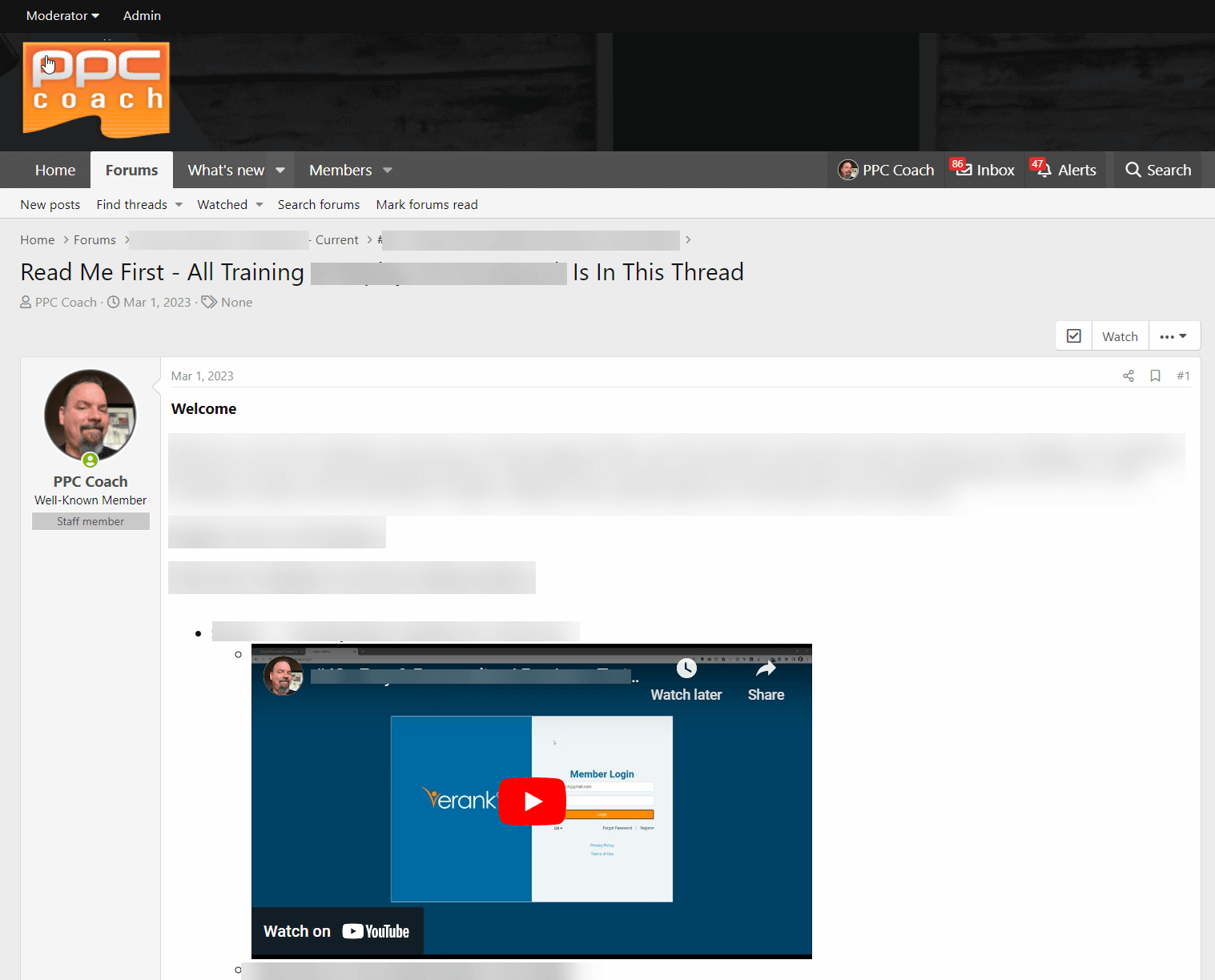Click the PPC Coach site logo
This screenshot has height=980, width=1215.
96,88
